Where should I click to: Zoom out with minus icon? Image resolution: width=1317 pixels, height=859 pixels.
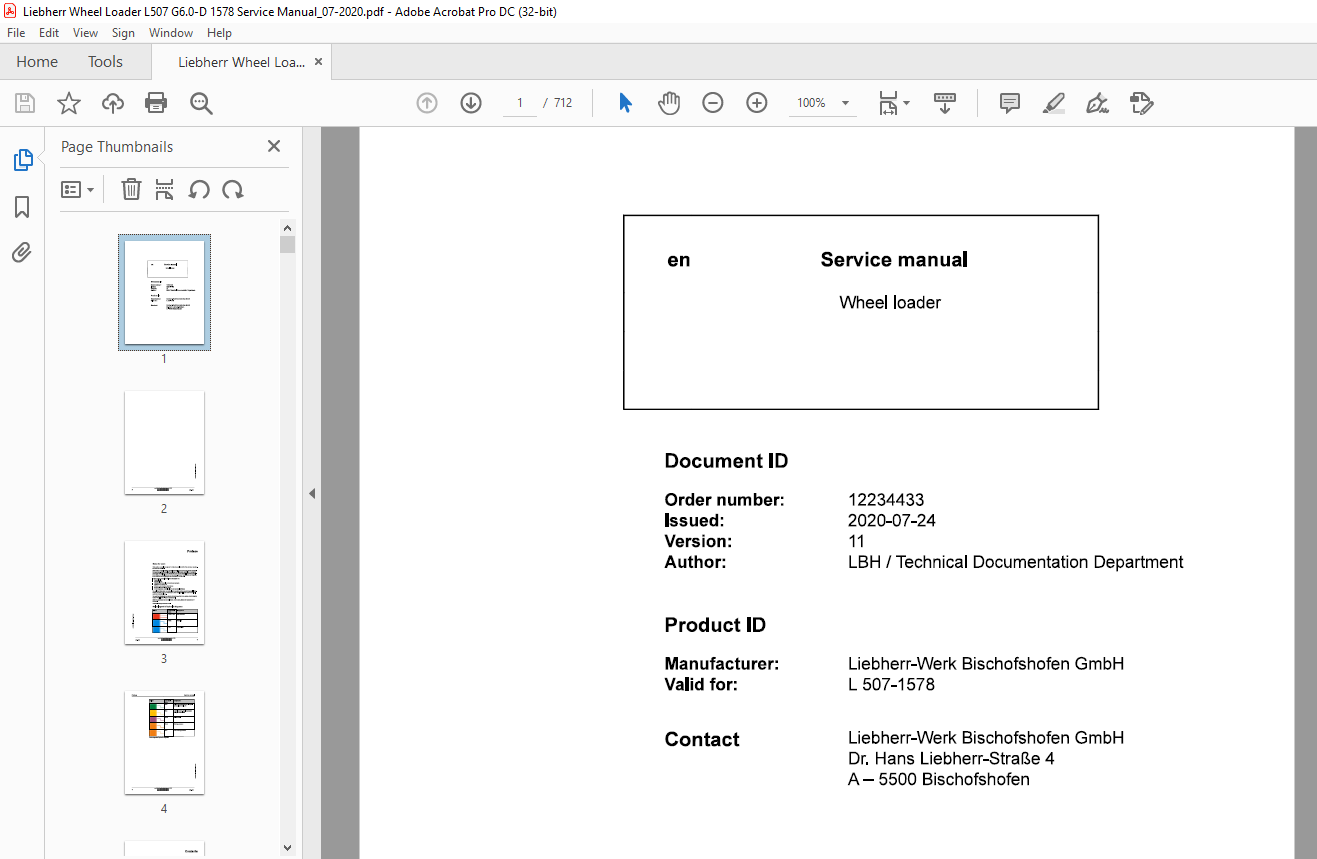tap(713, 103)
